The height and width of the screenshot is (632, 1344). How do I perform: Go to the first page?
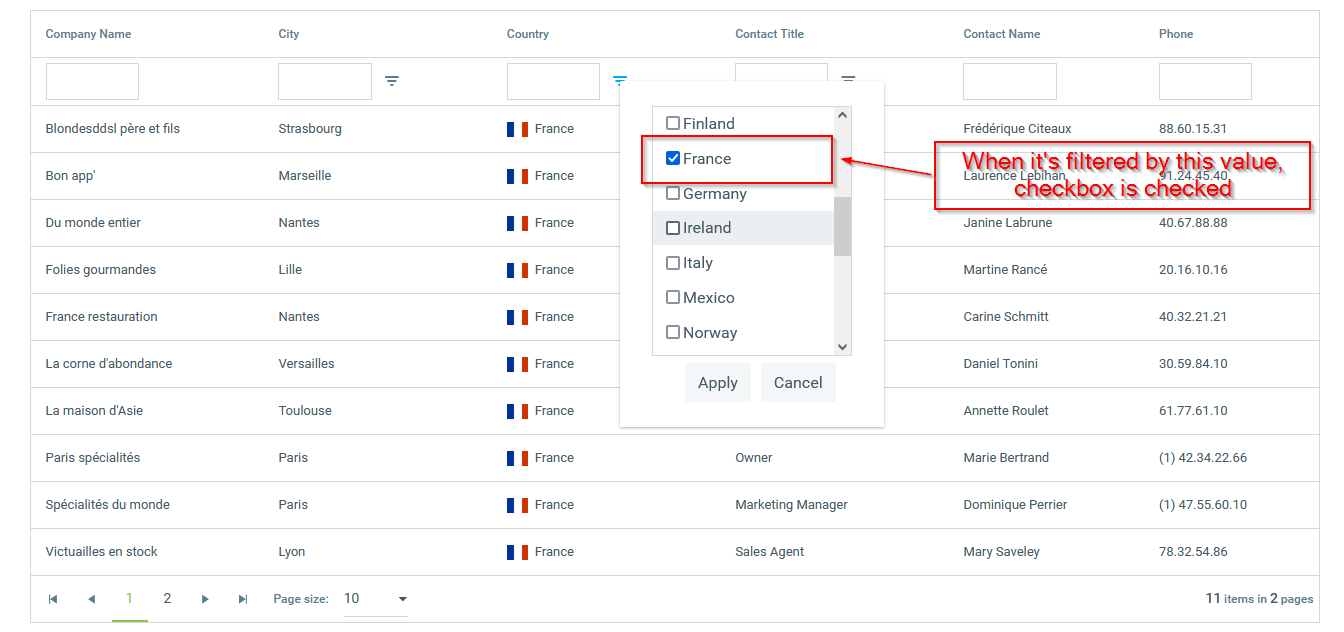pos(53,599)
